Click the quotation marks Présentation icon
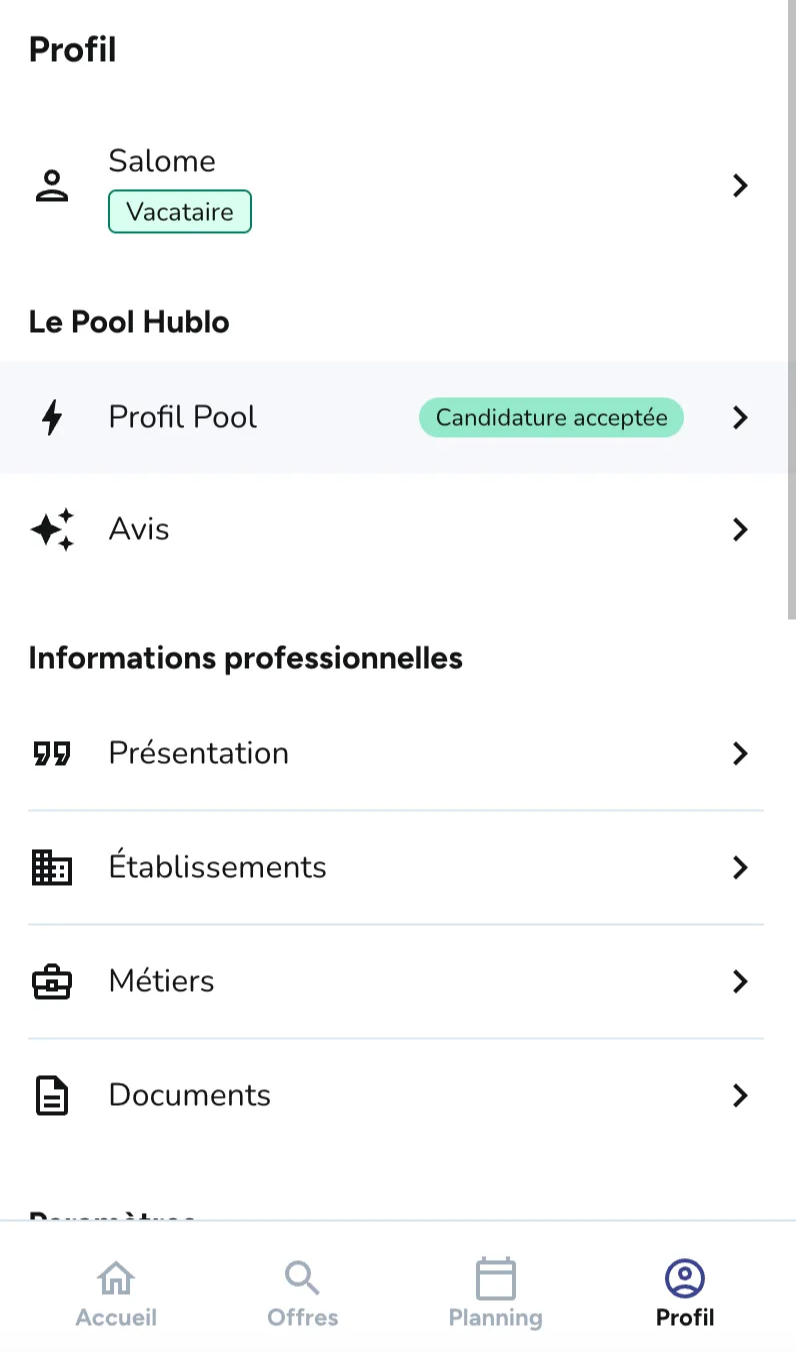The image size is (796, 1353). click(52, 753)
